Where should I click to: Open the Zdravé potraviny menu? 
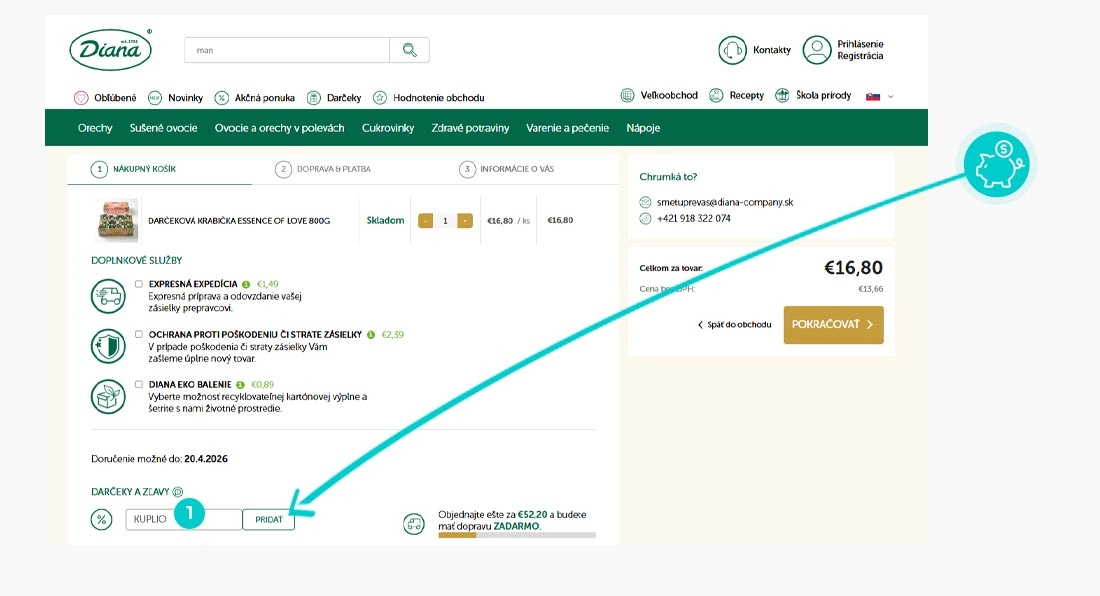[470, 128]
